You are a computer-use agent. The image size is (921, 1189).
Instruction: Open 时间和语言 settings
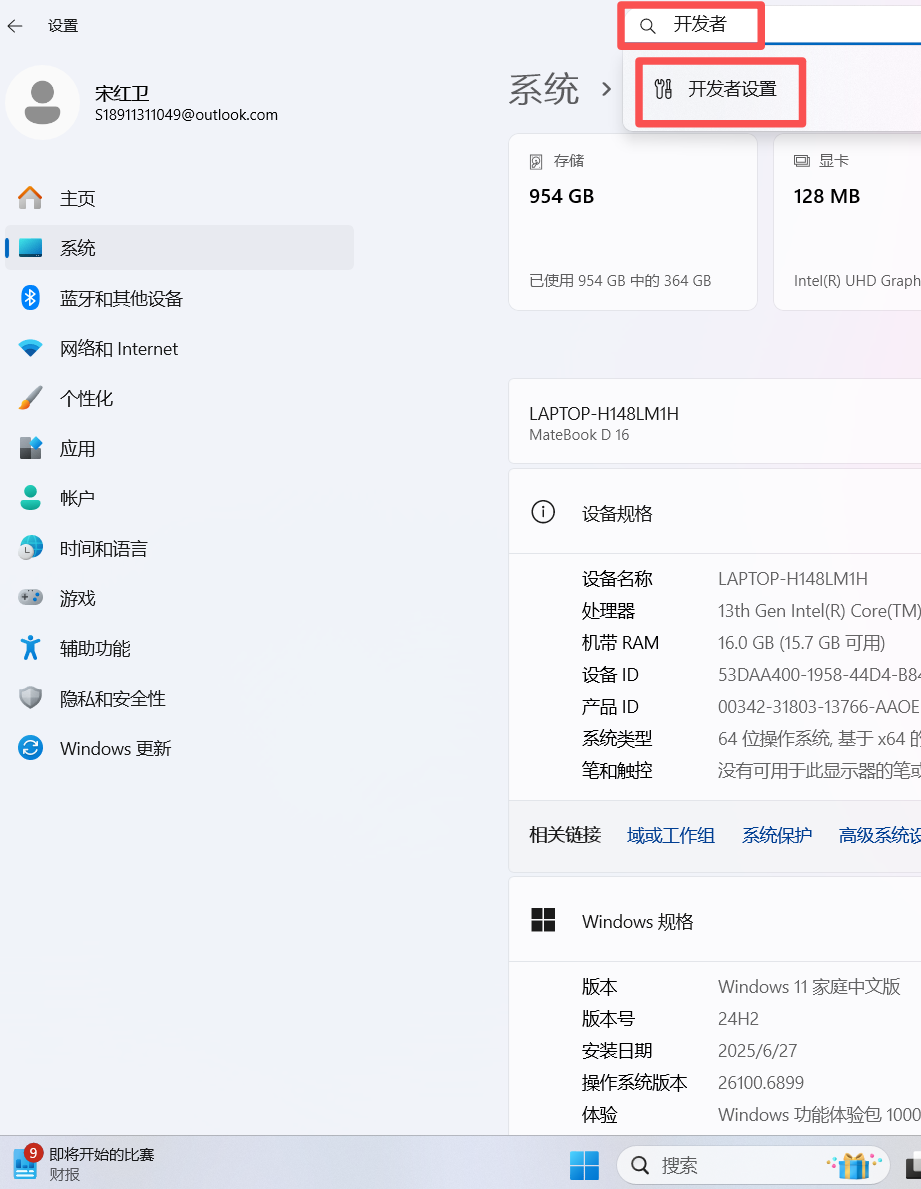pyautogui.click(x=179, y=548)
